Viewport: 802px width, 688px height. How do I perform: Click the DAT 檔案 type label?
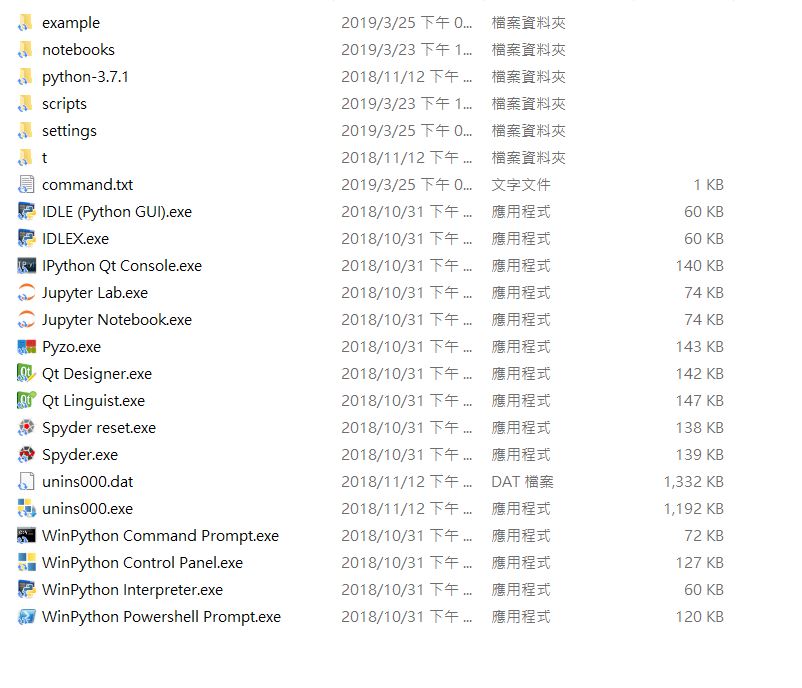[x=522, y=482]
